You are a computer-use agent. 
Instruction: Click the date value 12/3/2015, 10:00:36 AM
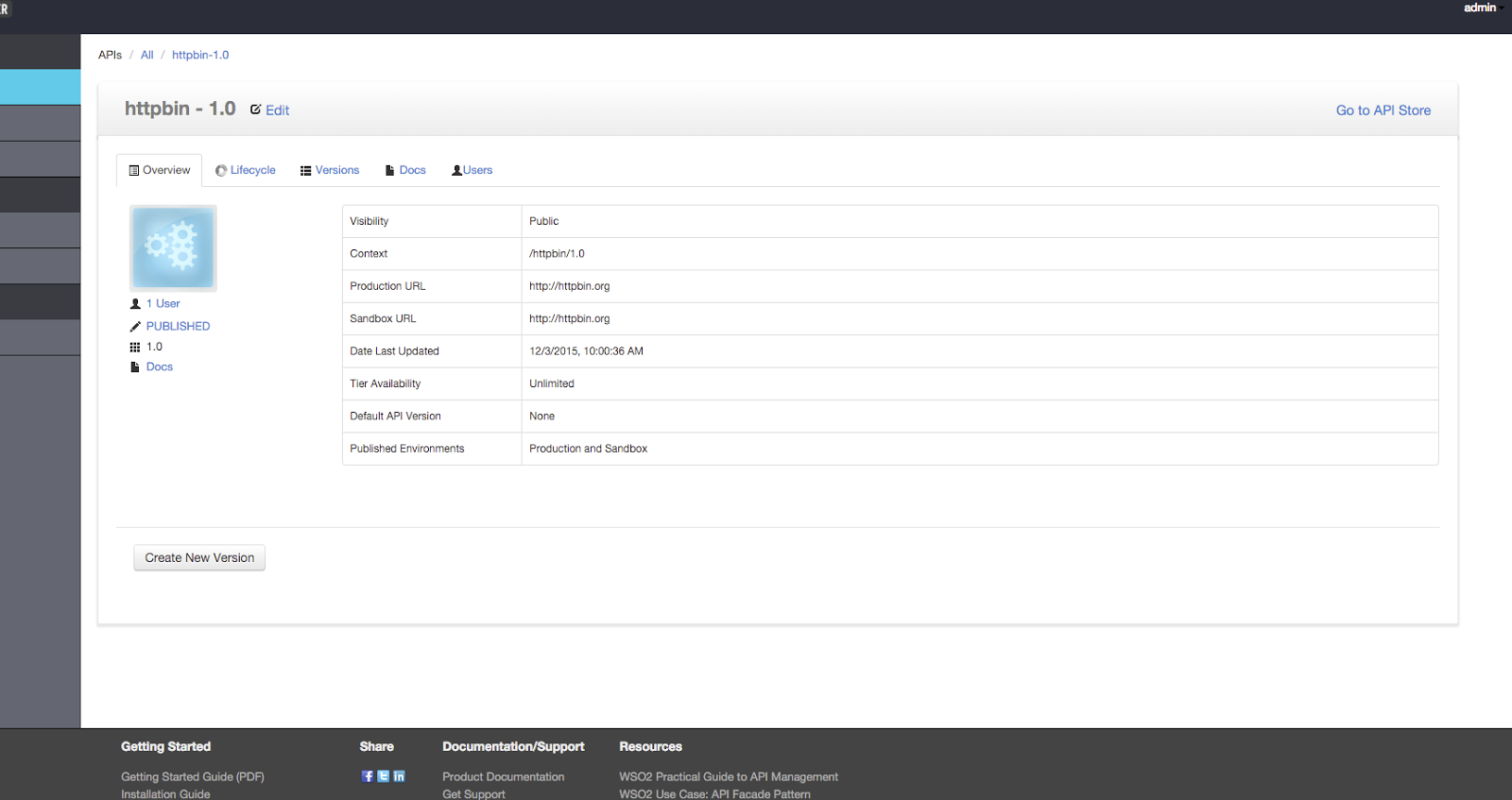tap(586, 351)
